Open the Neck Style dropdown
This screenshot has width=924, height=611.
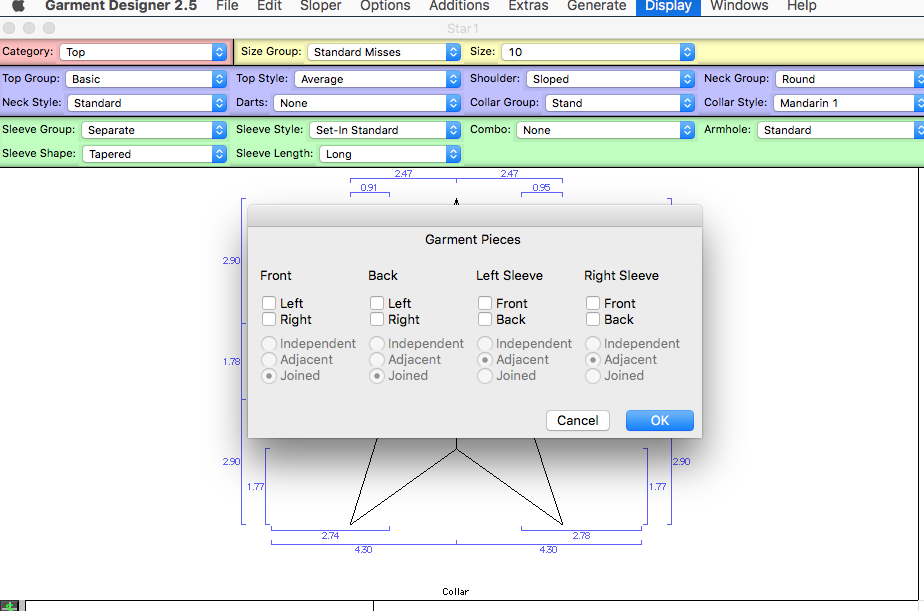tap(147, 103)
